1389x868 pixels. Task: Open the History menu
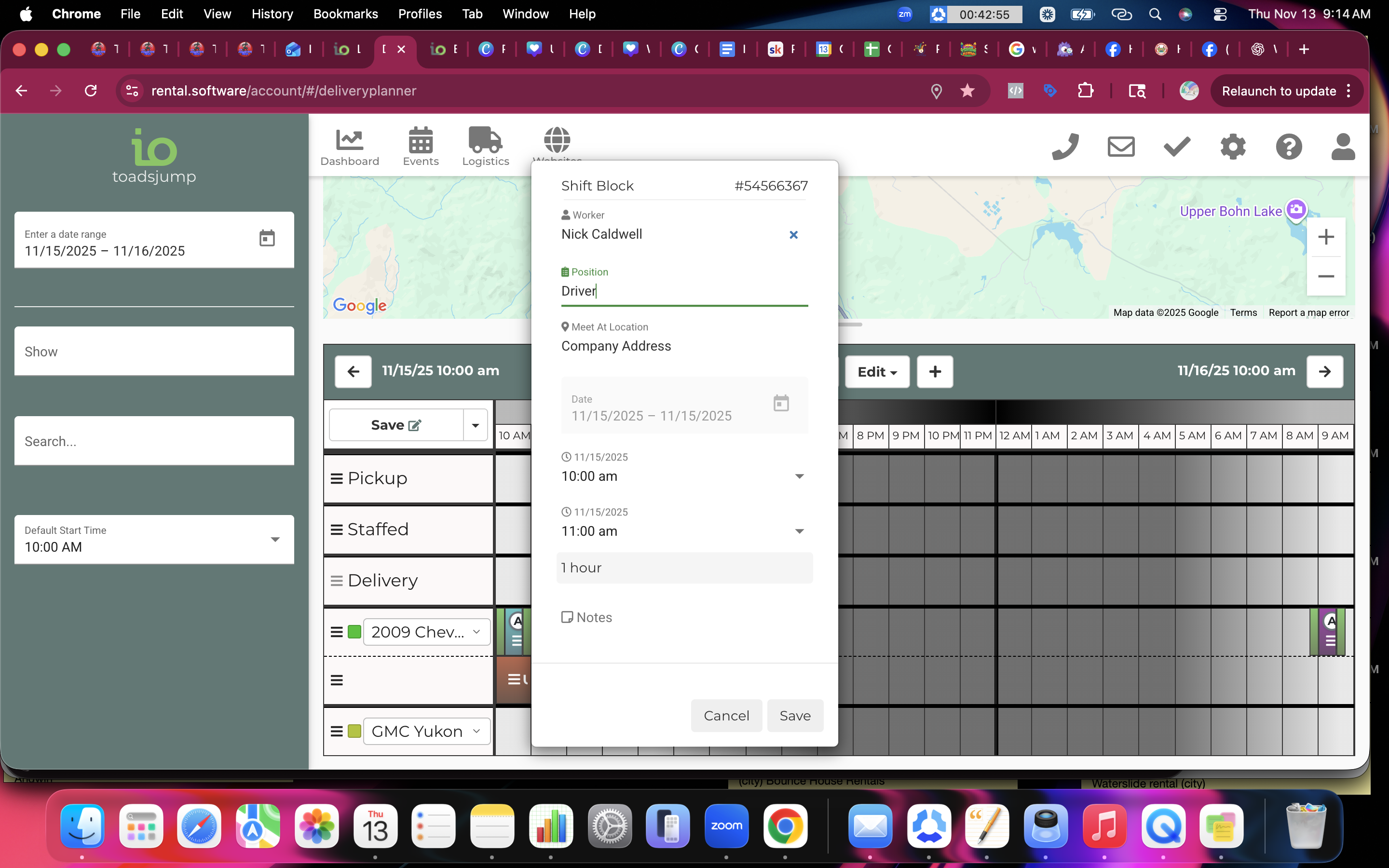pos(272,14)
